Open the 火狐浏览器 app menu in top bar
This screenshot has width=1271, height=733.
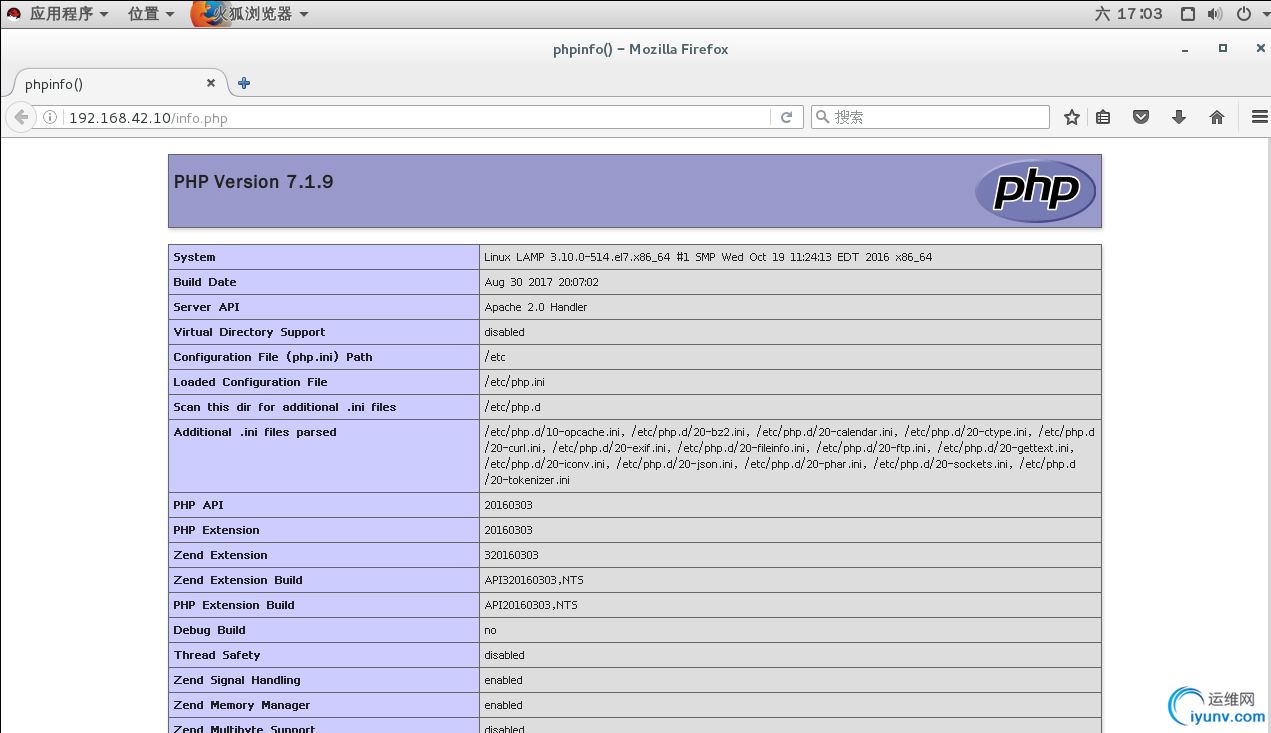point(250,14)
